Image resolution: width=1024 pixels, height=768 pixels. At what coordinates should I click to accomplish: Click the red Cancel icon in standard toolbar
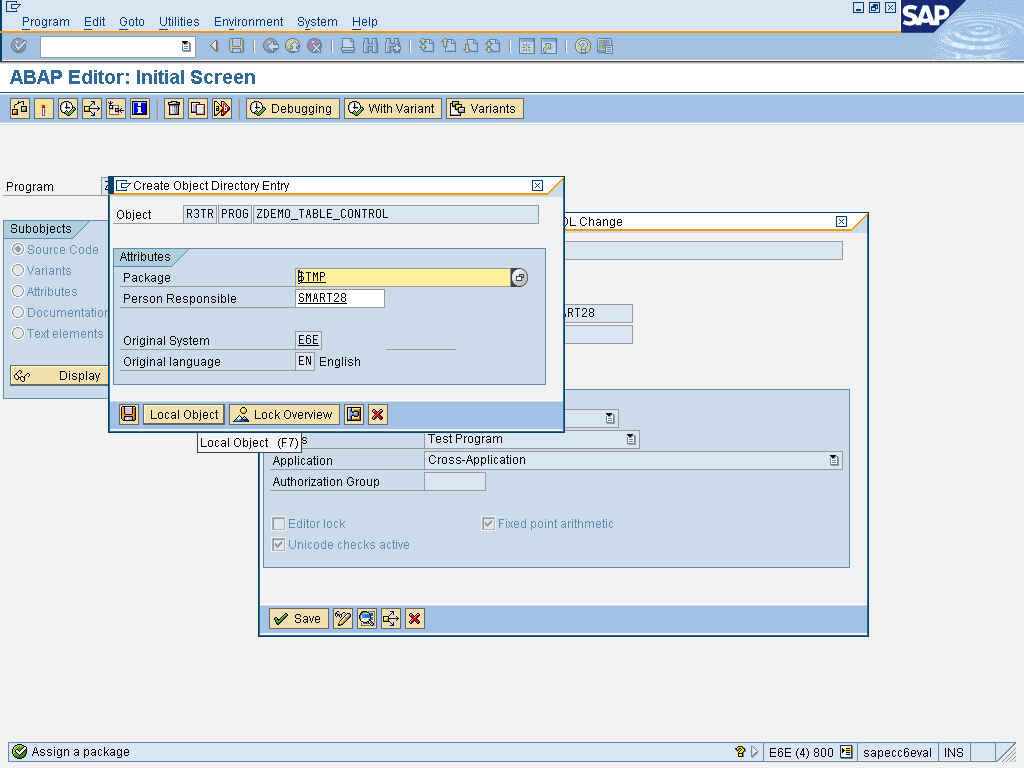315,46
